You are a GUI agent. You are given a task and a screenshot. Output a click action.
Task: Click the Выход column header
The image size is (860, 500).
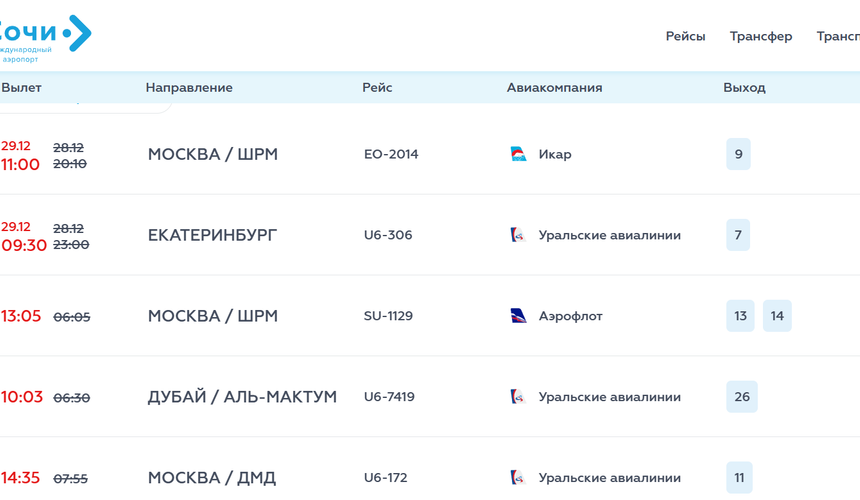pyautogui.click(x=744, y=88)
